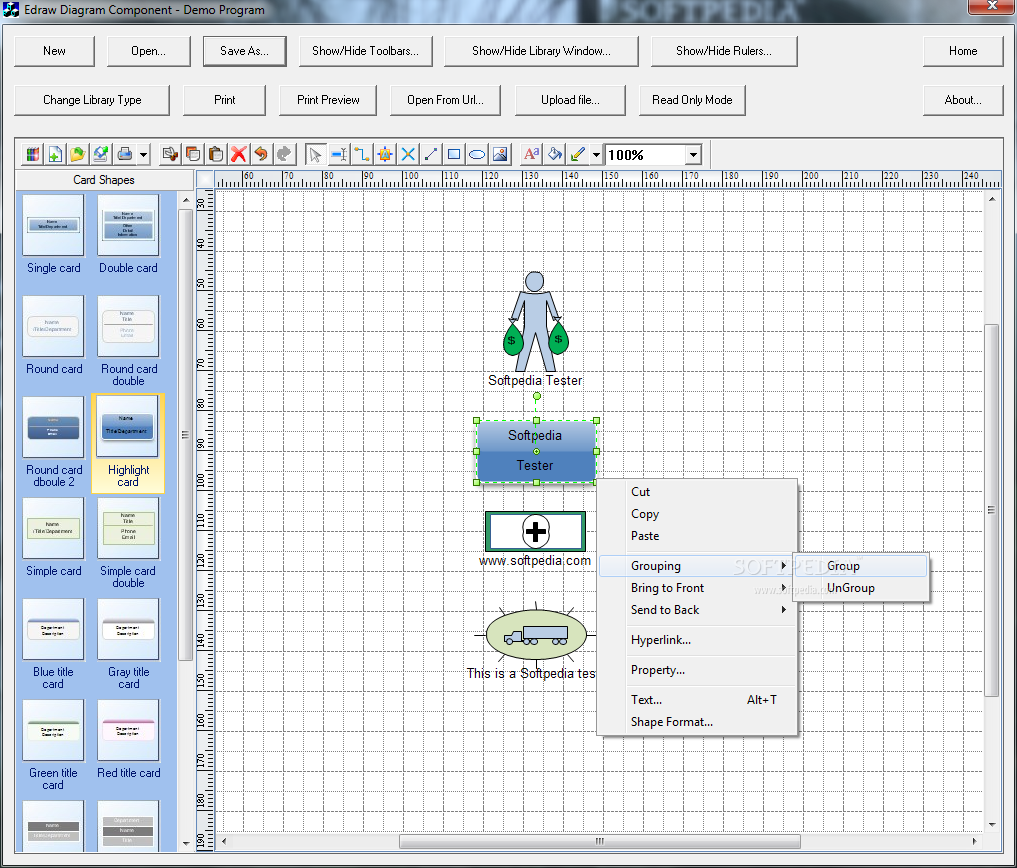
Task: Create a new document via toolbar icon
Action: (55, 154)
